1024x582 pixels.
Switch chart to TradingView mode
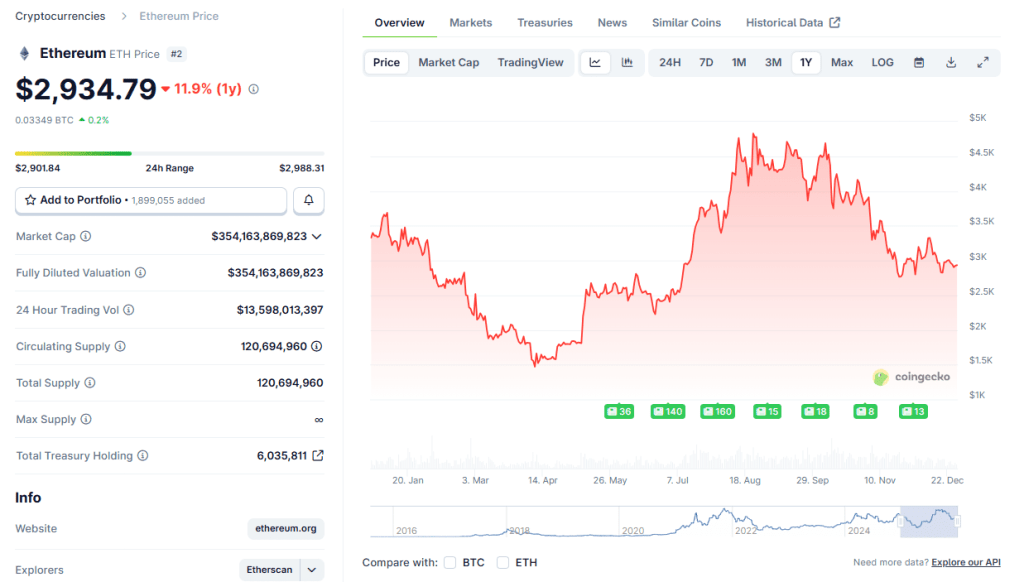click(x=531, y=62)
